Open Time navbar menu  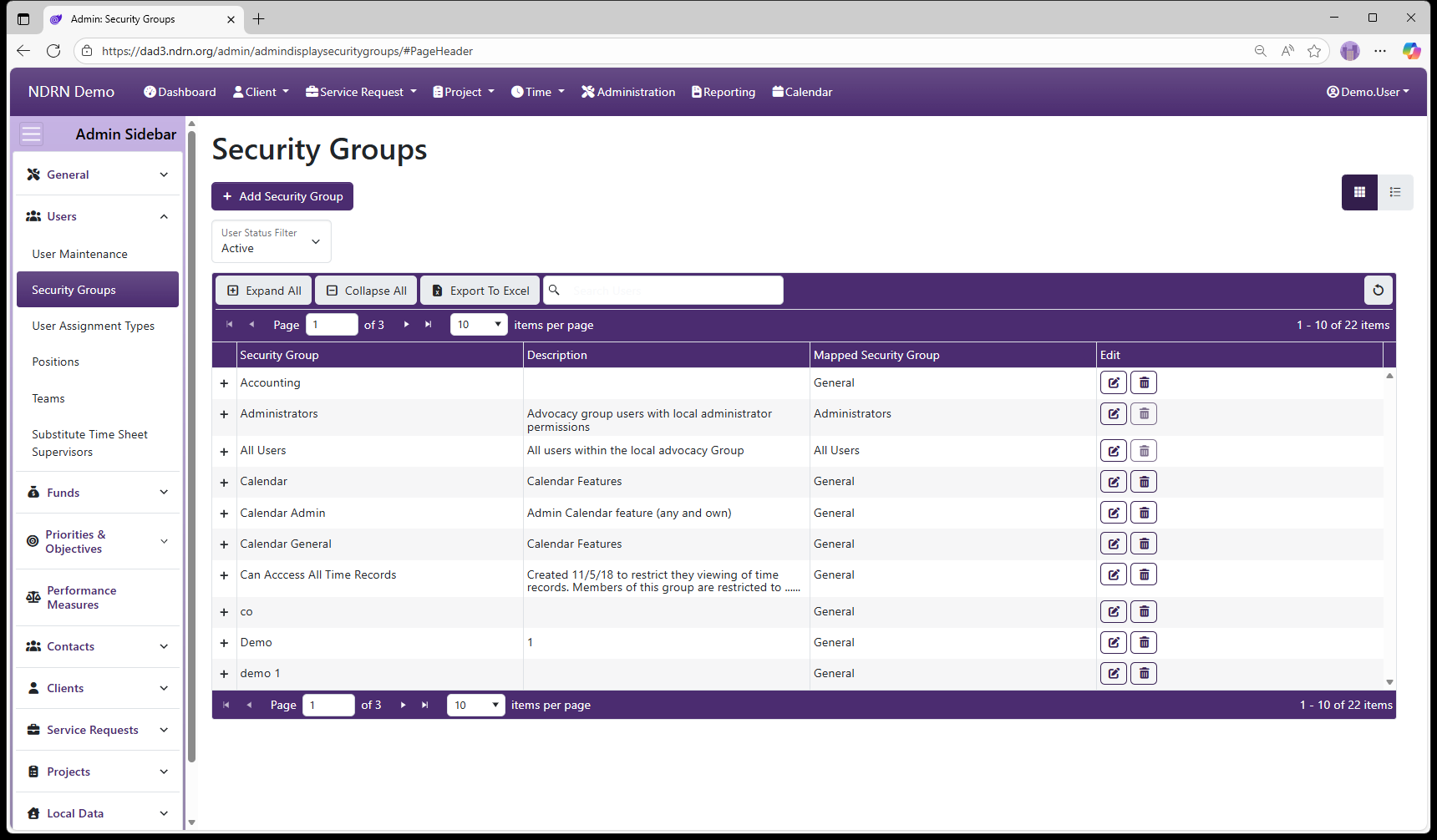pyautogui.click(x=538, y=92)
